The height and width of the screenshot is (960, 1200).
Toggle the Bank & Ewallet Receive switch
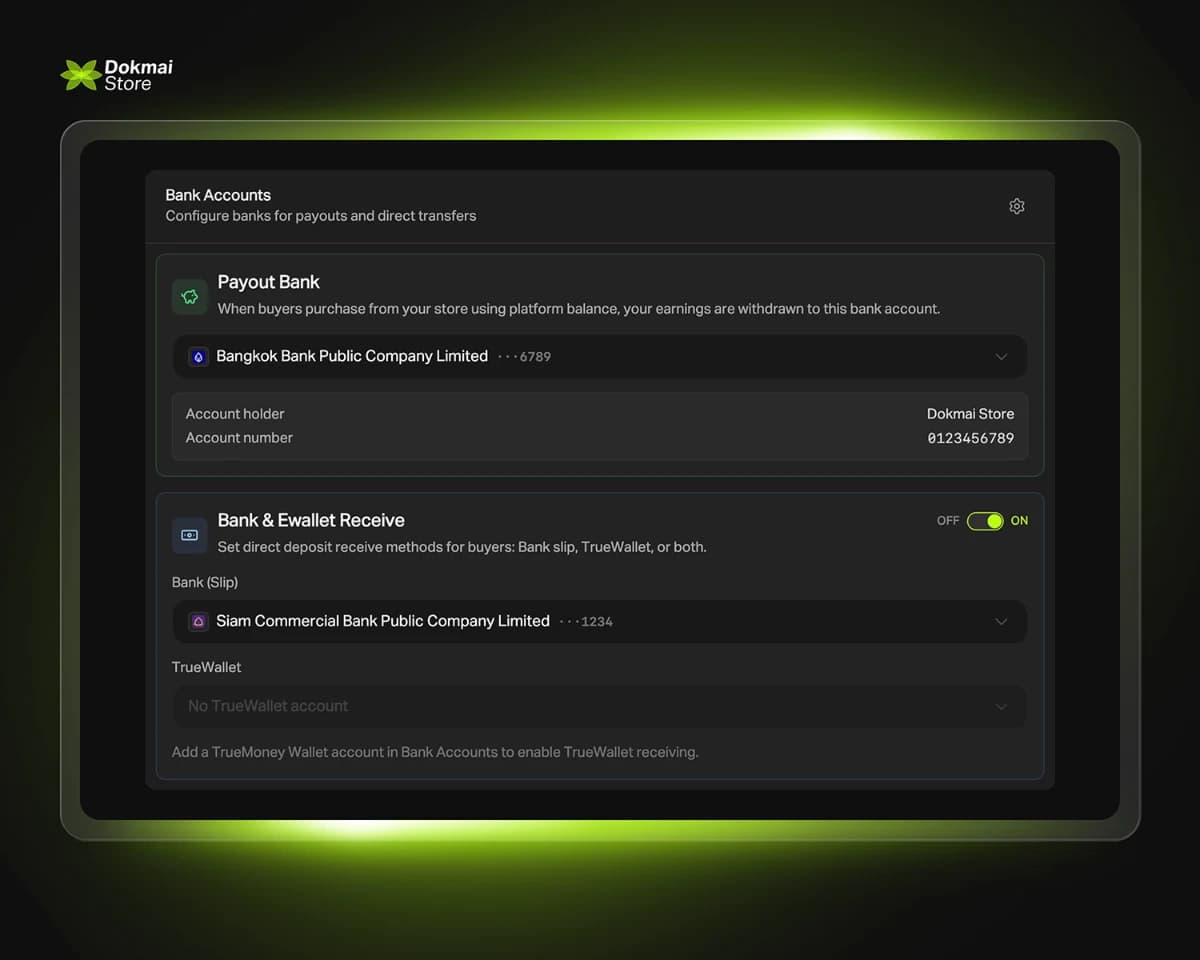[984, 521]
